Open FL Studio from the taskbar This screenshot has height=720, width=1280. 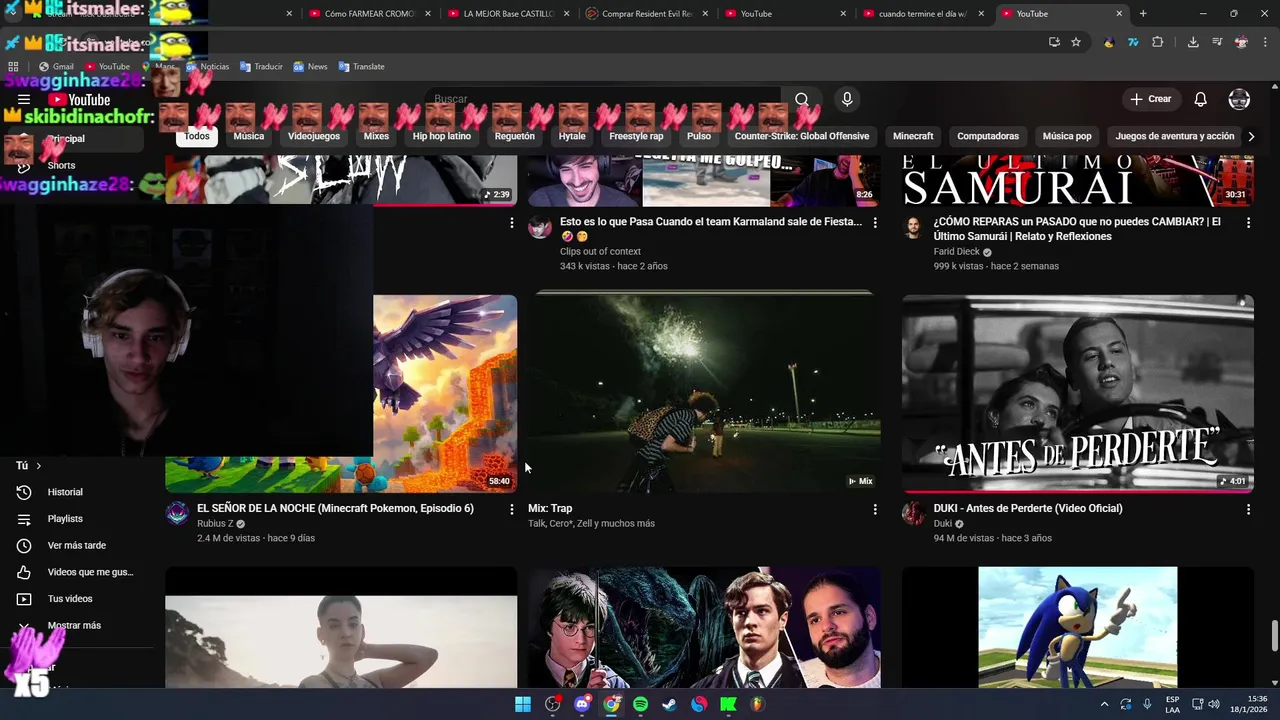757,704
